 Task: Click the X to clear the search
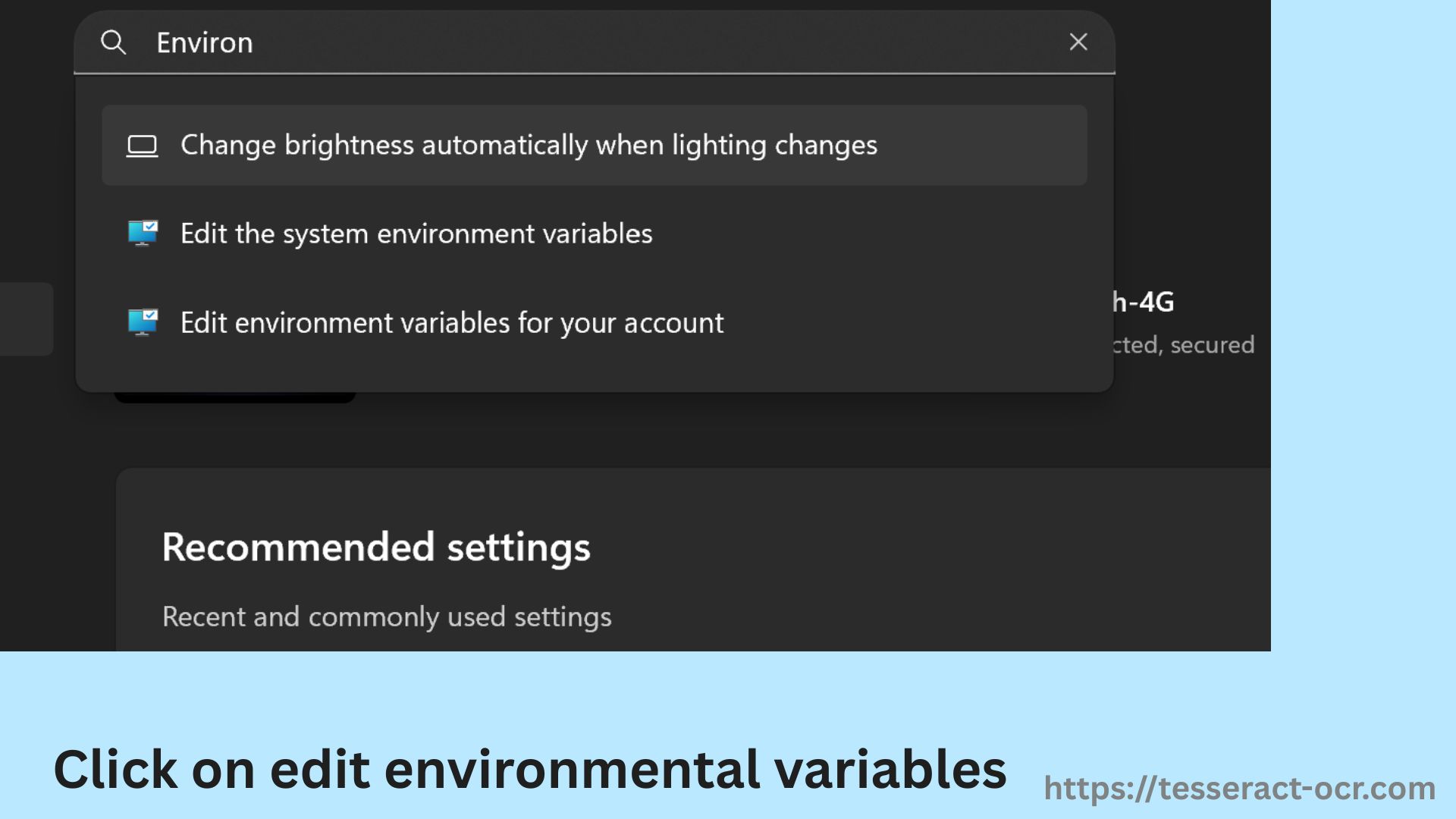1078,42
